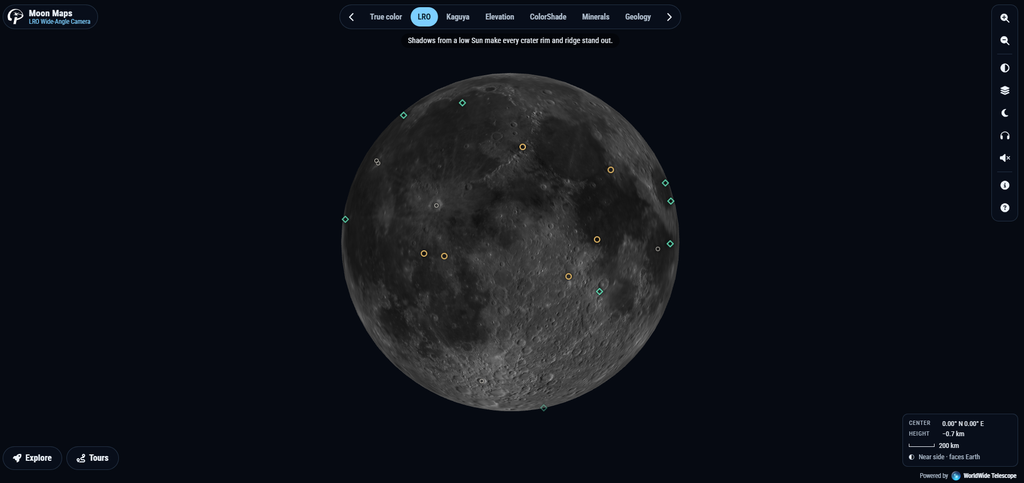
Task: Switch to the Kaguya map tab
Action: (457, 17)
